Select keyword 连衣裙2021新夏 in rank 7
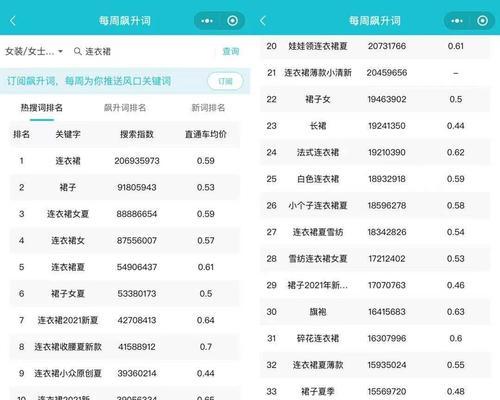This screenshot has height=400, width=500. pyautogui.click(x=68, y=320)
